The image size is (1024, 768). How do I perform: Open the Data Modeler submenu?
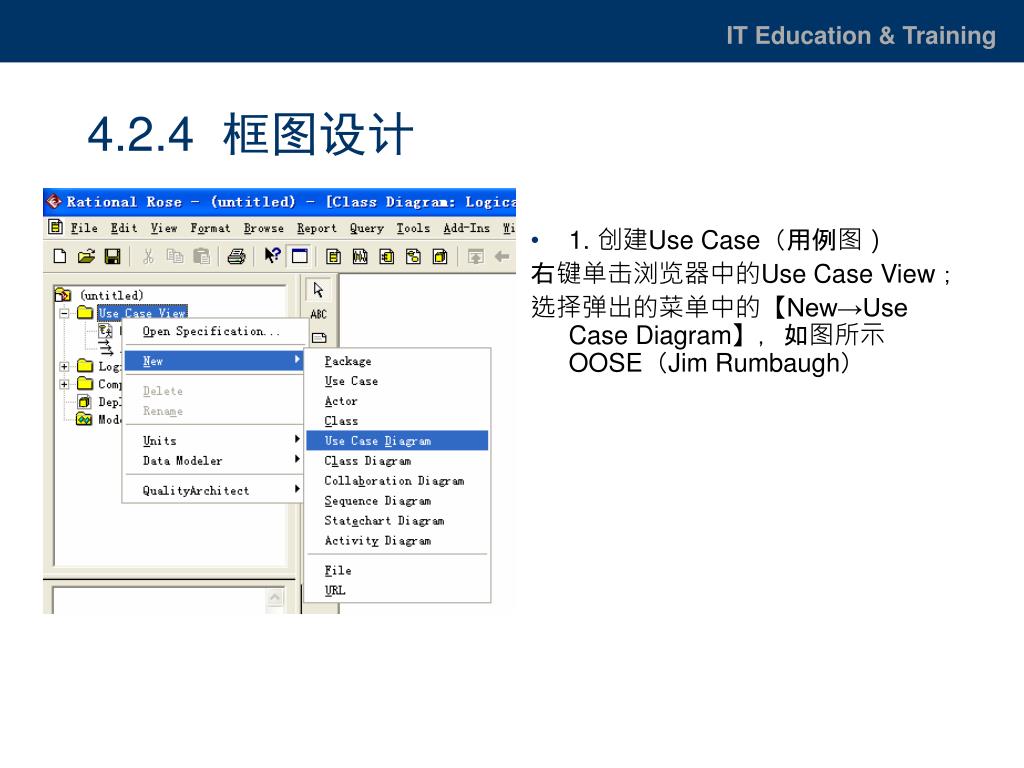click(214, 460)
